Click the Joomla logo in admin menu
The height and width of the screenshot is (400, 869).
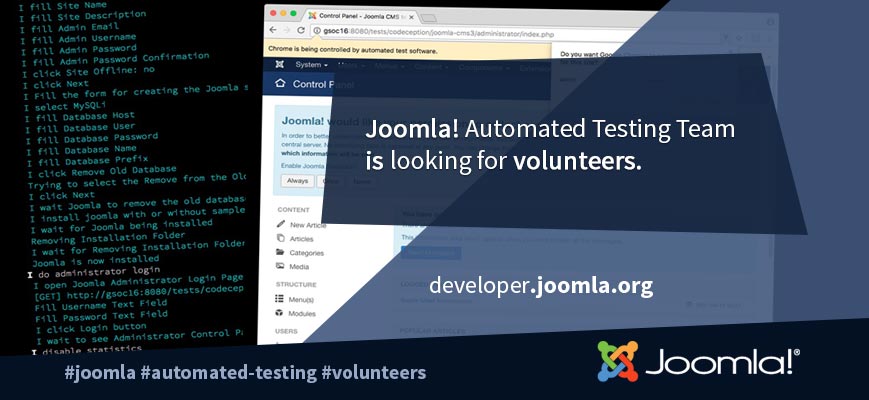[x=280, y=64]
